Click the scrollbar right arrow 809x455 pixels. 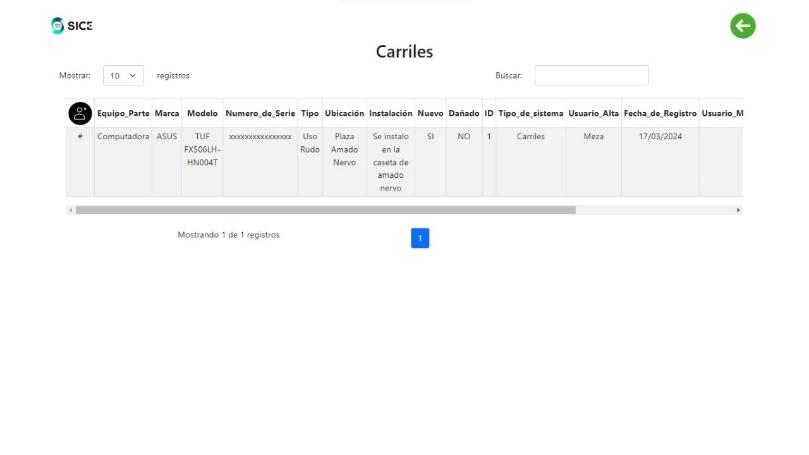[738, 210]
